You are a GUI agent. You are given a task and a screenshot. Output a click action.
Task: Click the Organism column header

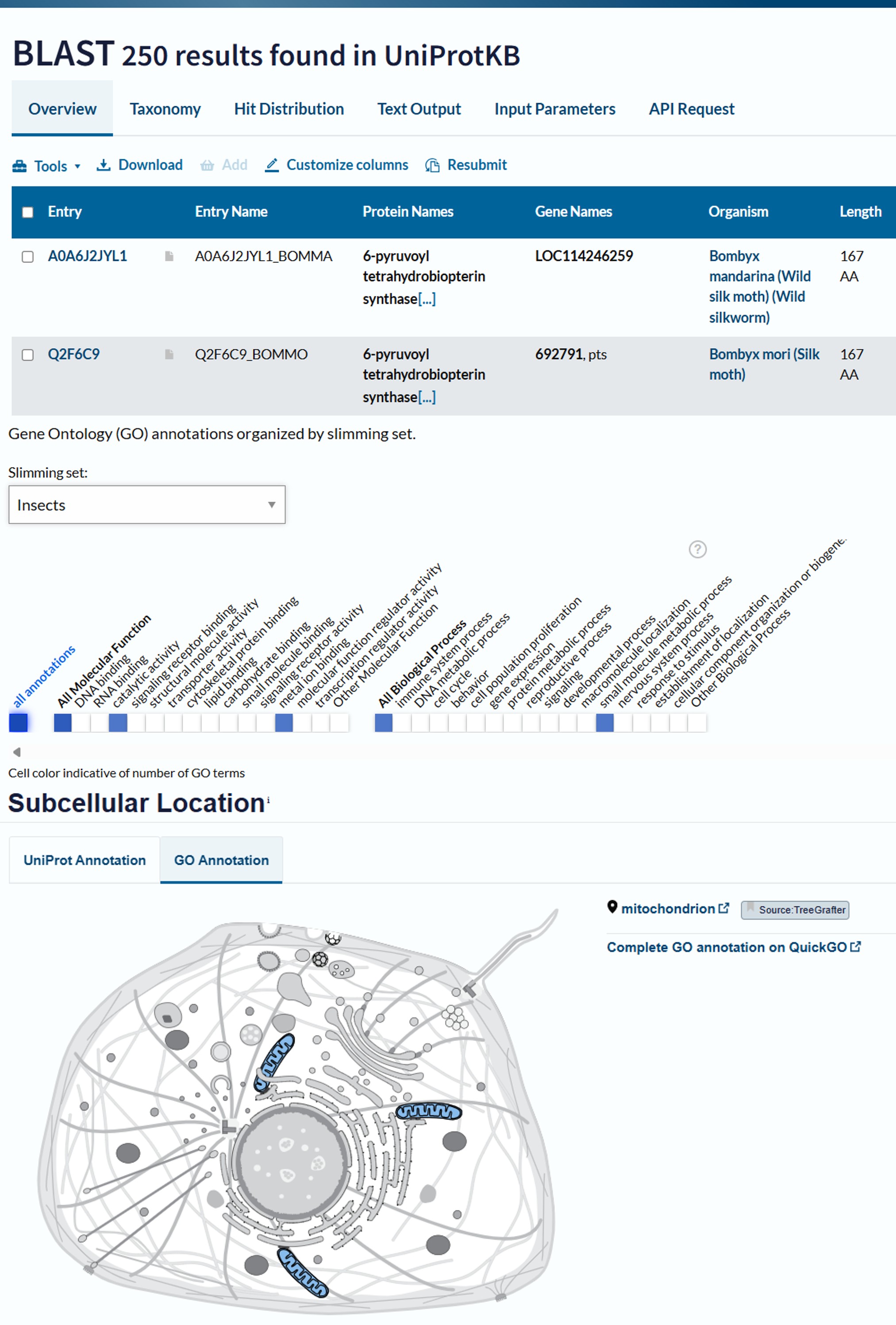click(738, 212)
